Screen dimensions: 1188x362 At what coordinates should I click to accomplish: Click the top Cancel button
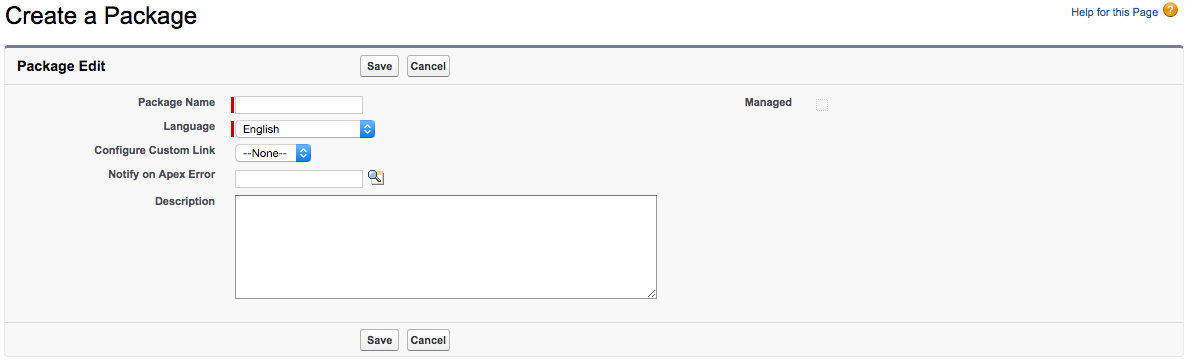(x=428, y=67)
